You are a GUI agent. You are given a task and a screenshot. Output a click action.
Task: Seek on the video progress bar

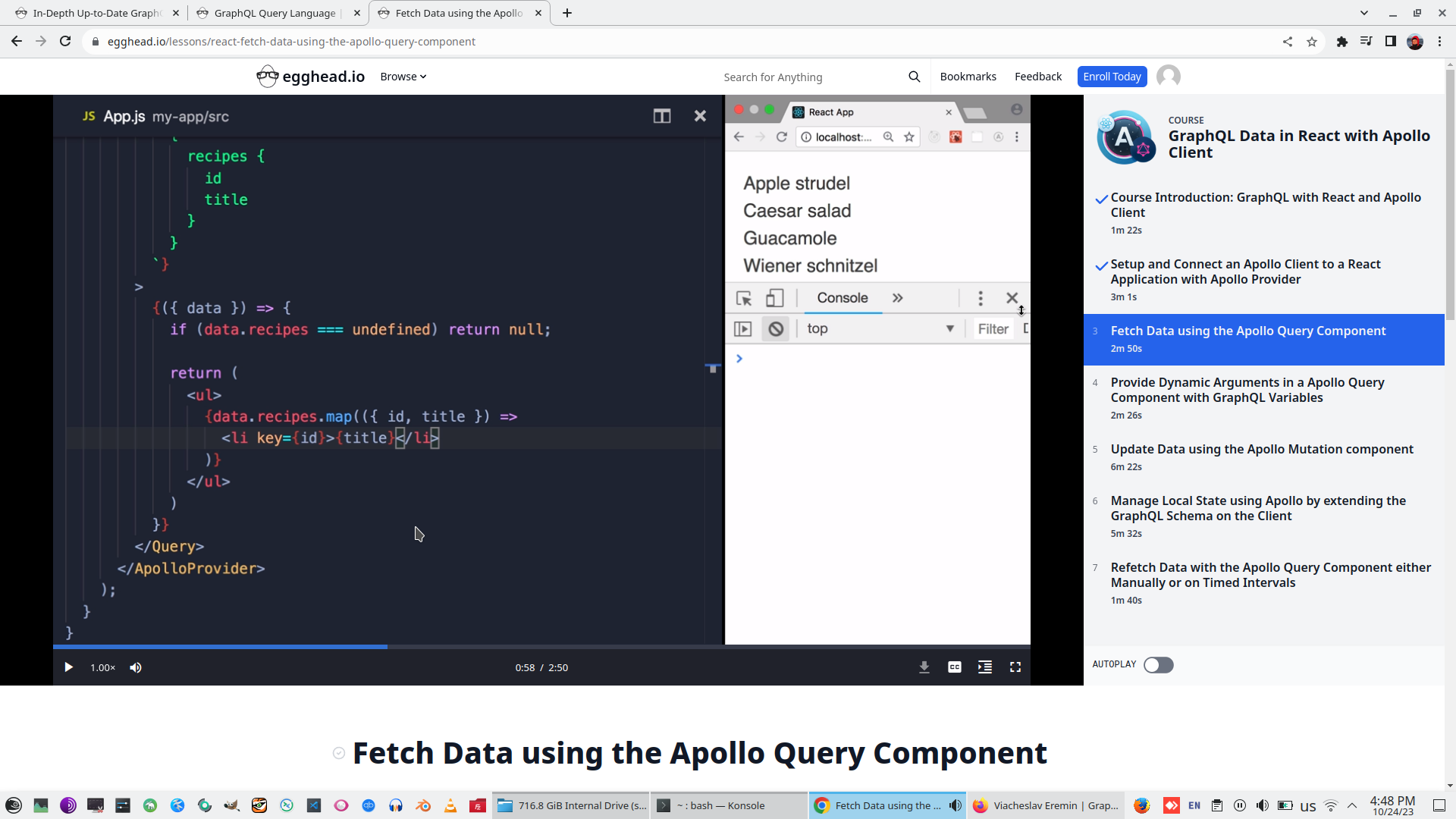pyautogui.click(x=607, y=647)
